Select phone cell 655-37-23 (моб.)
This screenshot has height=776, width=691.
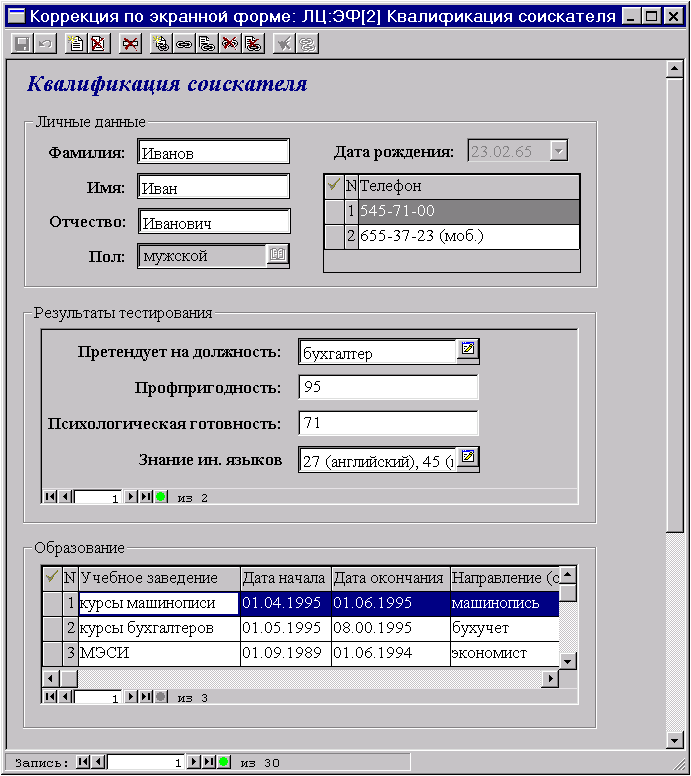pos(468,236)
